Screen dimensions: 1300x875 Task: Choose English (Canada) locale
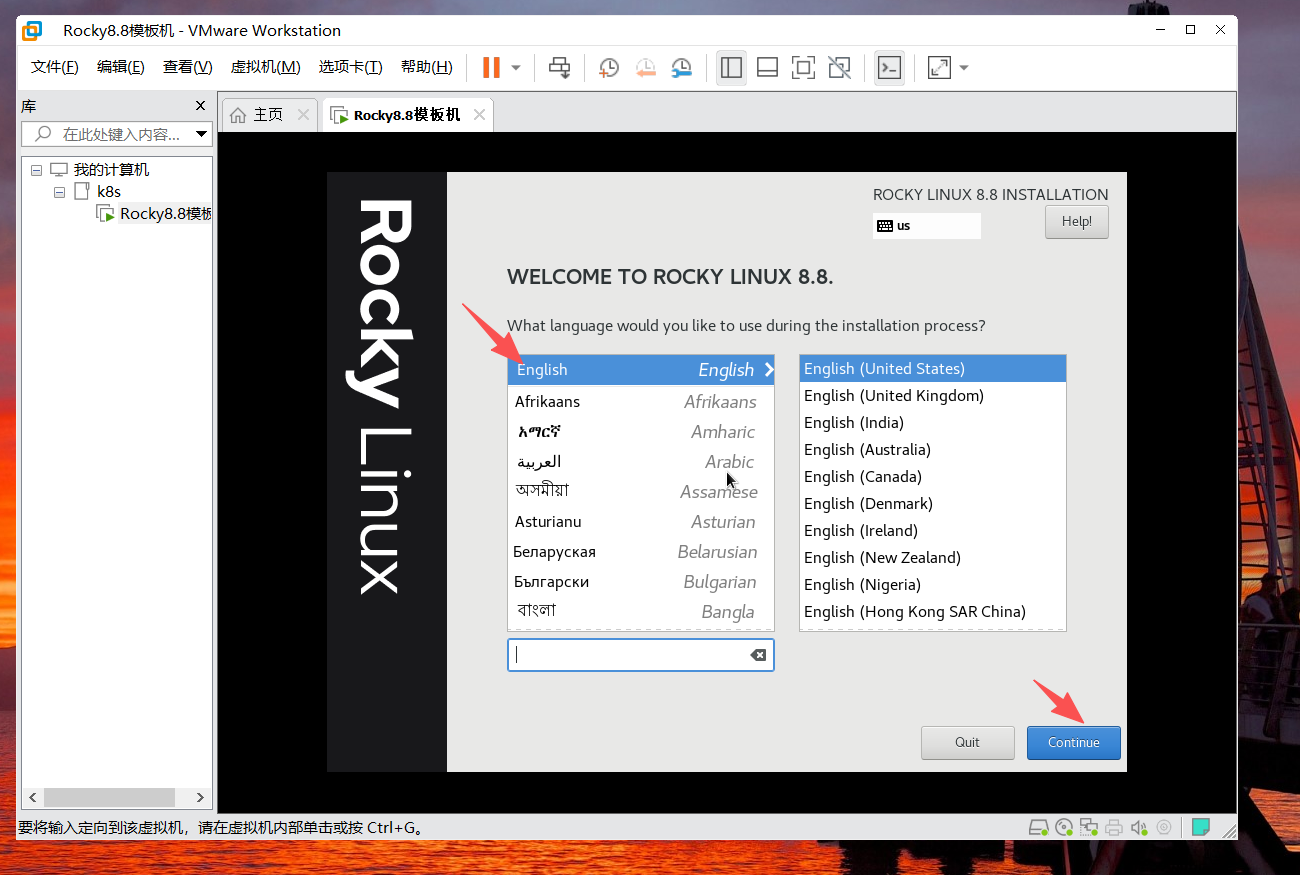tap(933, 477)
